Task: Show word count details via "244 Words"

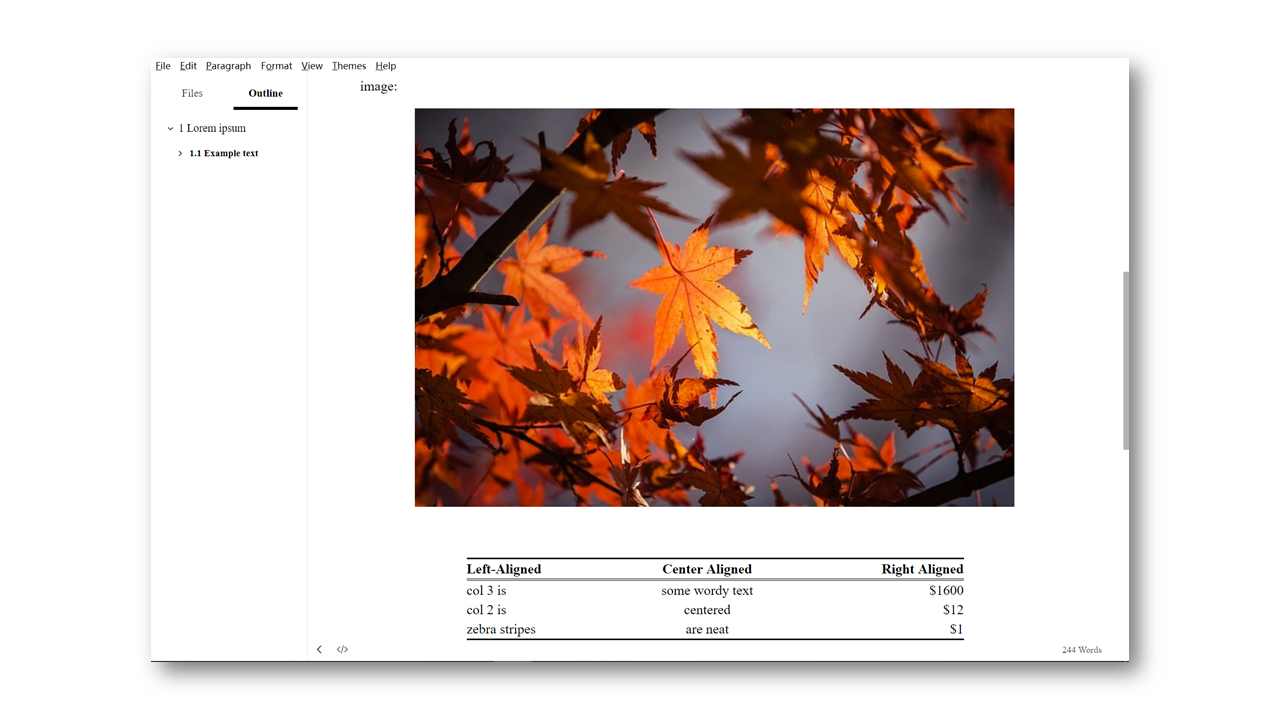Action: tap(1081, 650)
